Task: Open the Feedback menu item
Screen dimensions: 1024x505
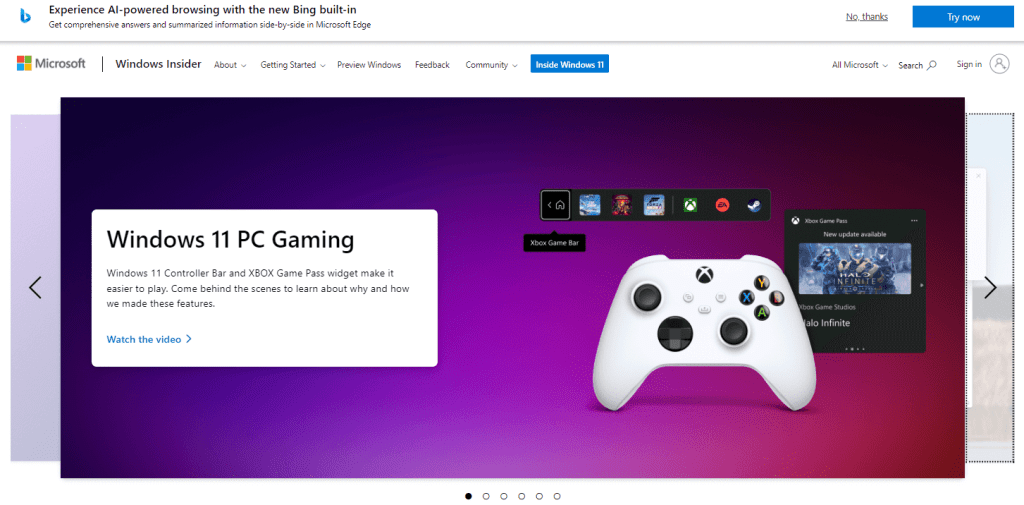Action: click(432, 65)
